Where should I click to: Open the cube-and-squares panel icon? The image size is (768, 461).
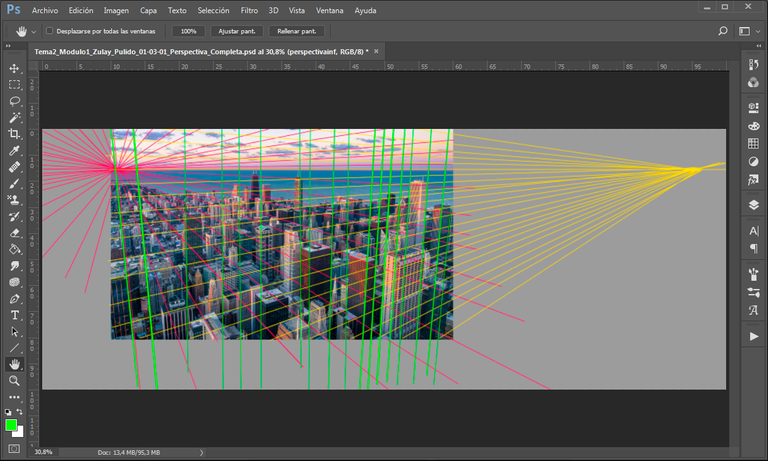point(753,108)
